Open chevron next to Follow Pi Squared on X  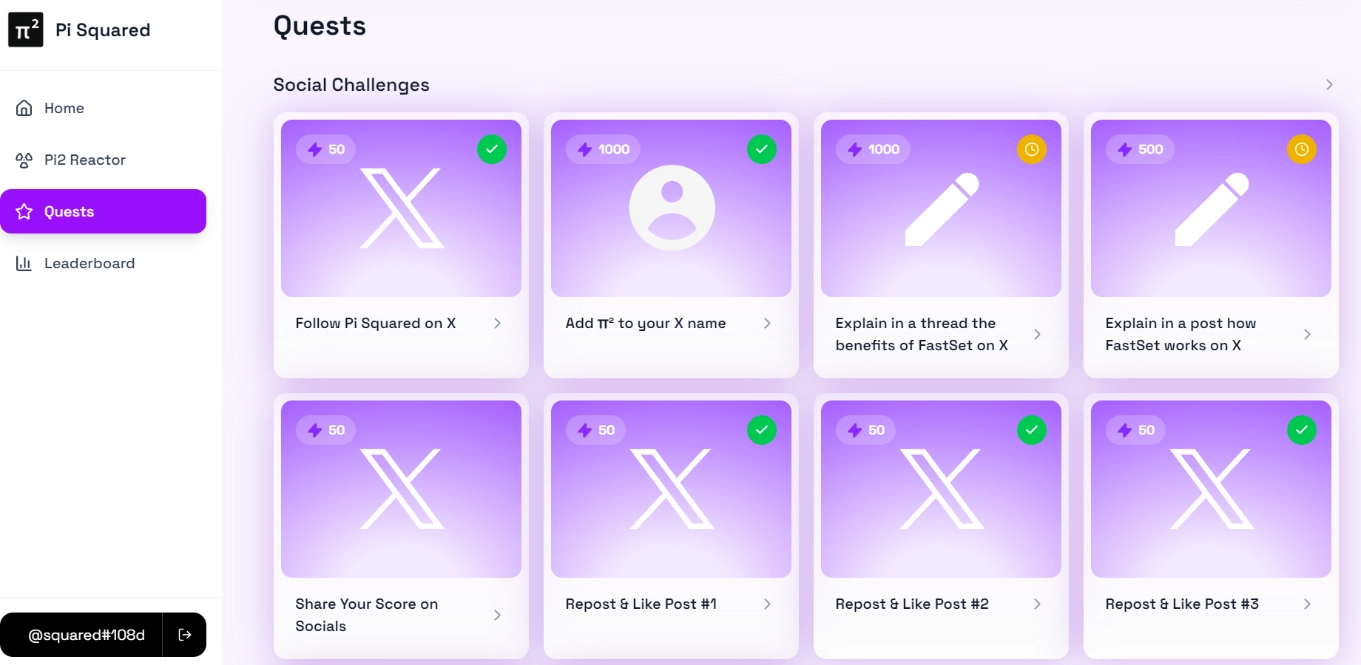coord(497,323)
